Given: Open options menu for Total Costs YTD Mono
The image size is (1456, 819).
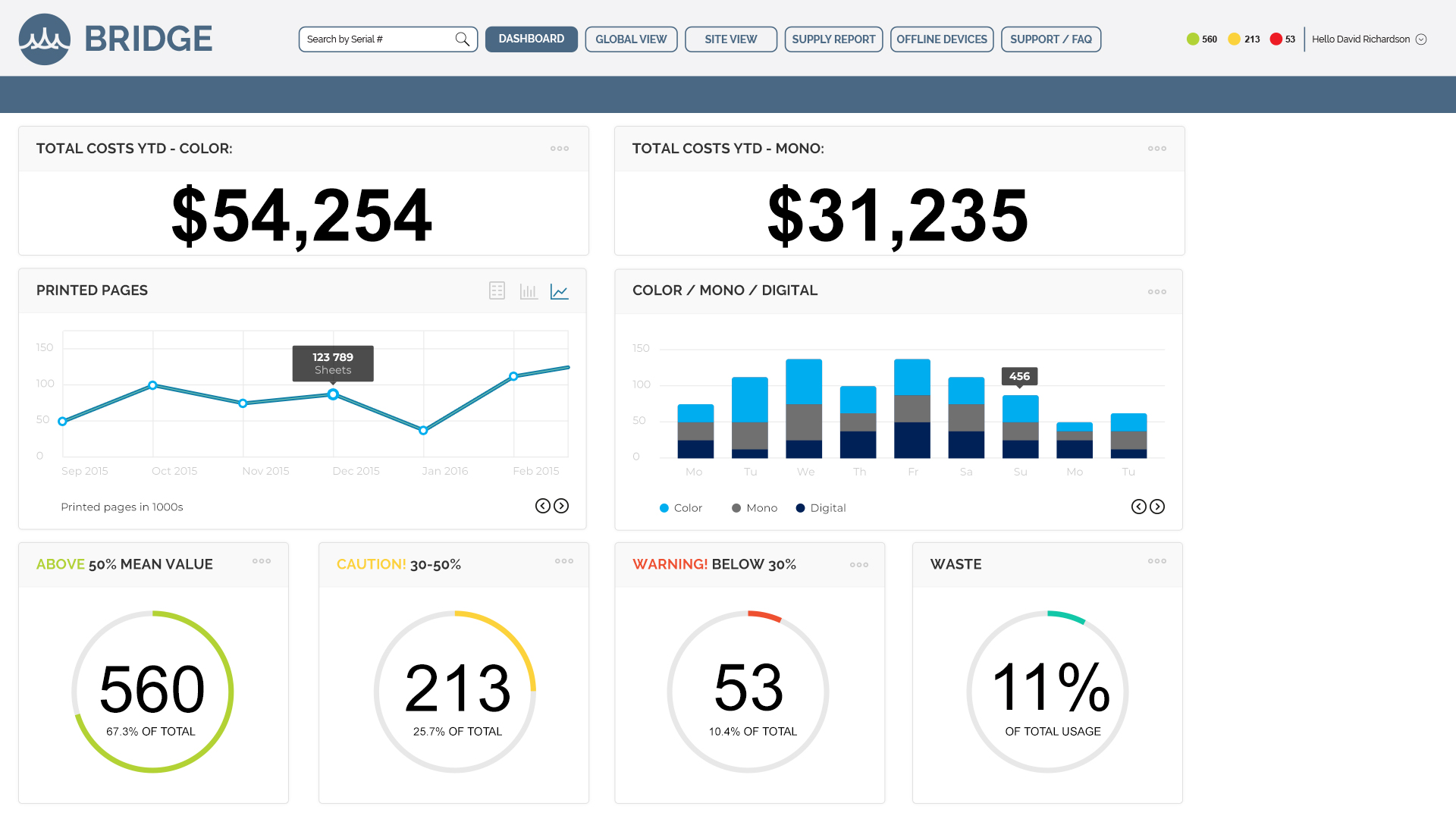Looking at the screenshot, I should point(1157,149).
